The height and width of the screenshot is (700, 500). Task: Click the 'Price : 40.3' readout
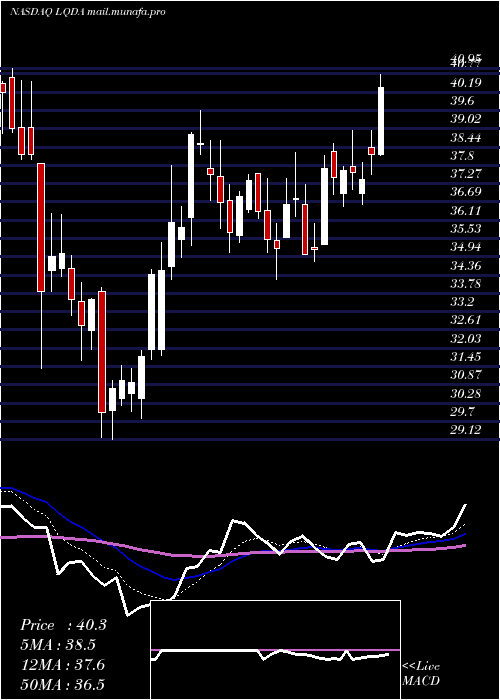(63, 625)
